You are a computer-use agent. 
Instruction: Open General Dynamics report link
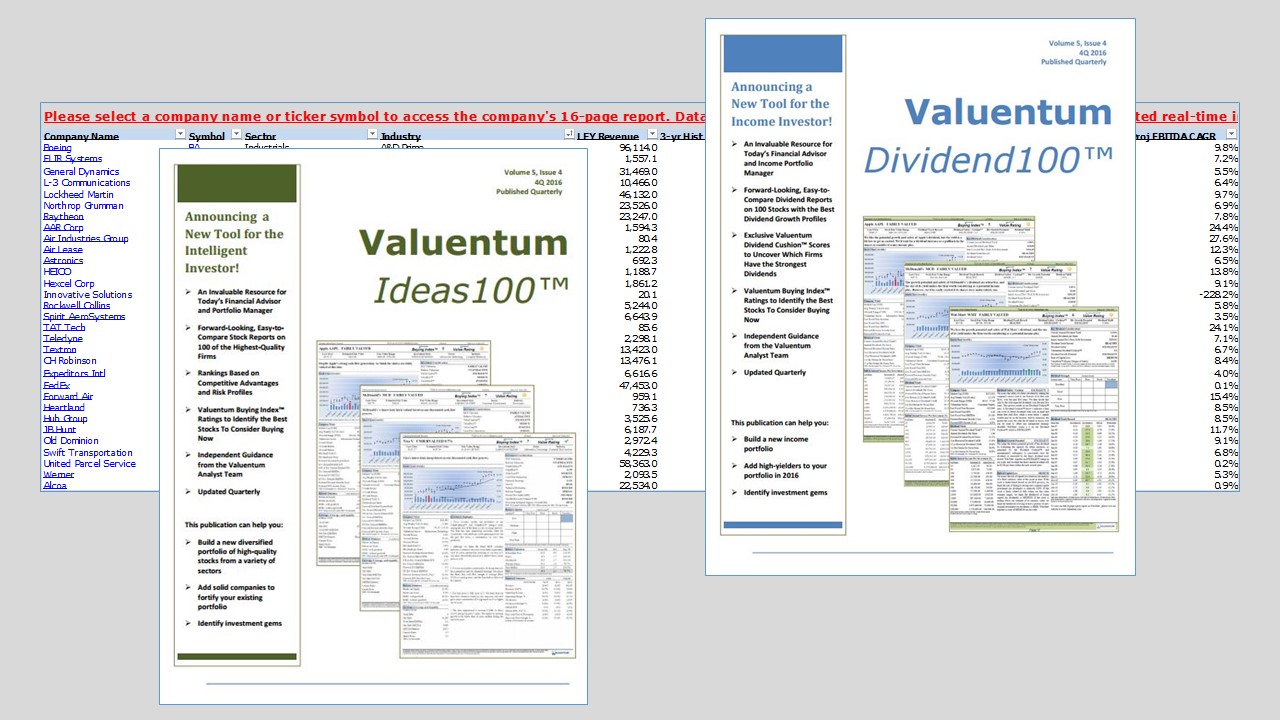click(81, 171)
